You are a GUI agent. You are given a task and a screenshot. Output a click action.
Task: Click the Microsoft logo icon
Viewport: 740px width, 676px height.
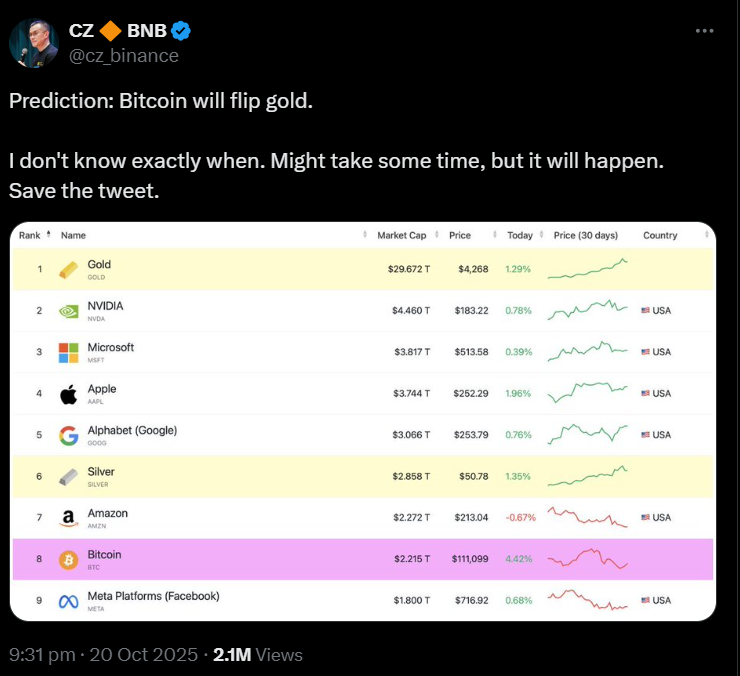coord(68,353)
